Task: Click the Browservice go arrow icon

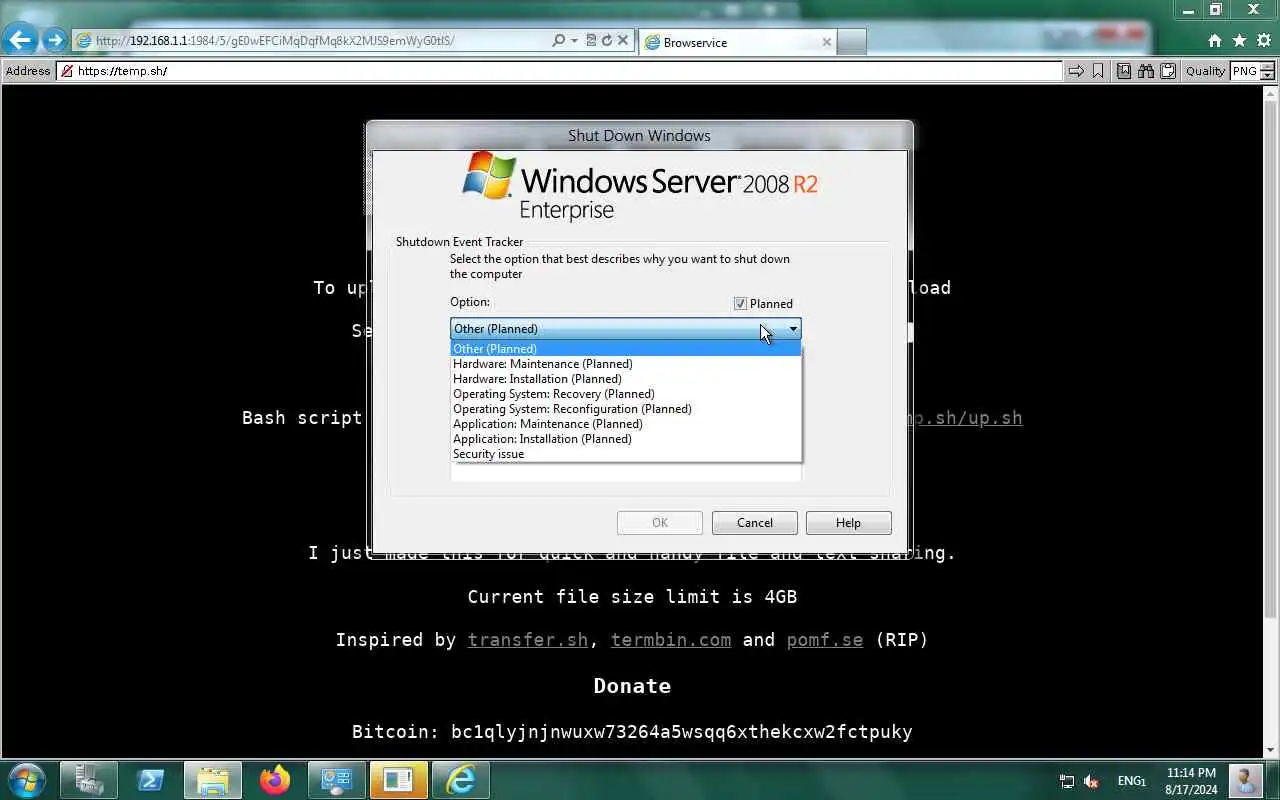Action: tap(1076, 71)
